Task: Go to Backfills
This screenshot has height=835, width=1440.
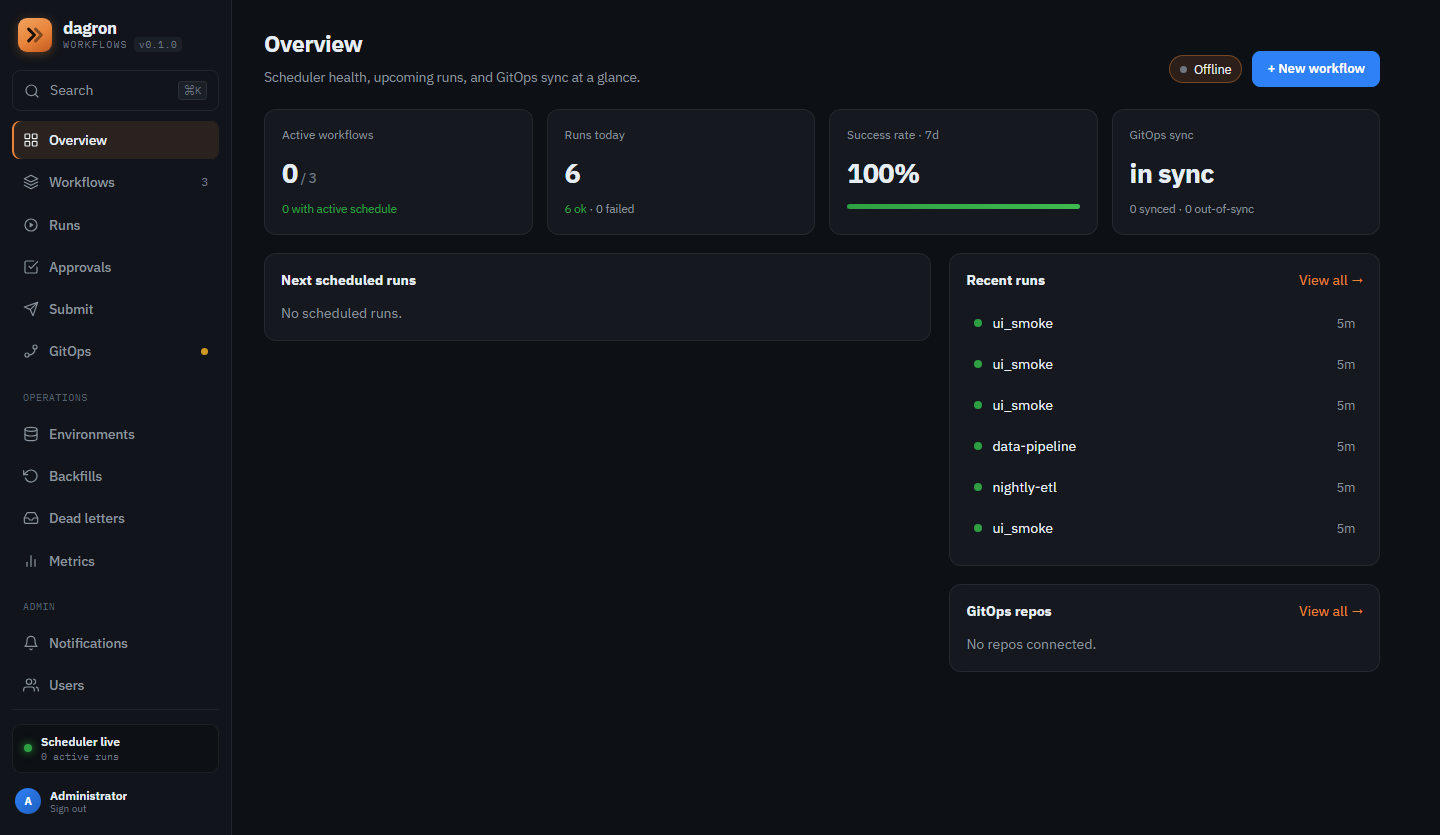Action: tap(116, 476)
